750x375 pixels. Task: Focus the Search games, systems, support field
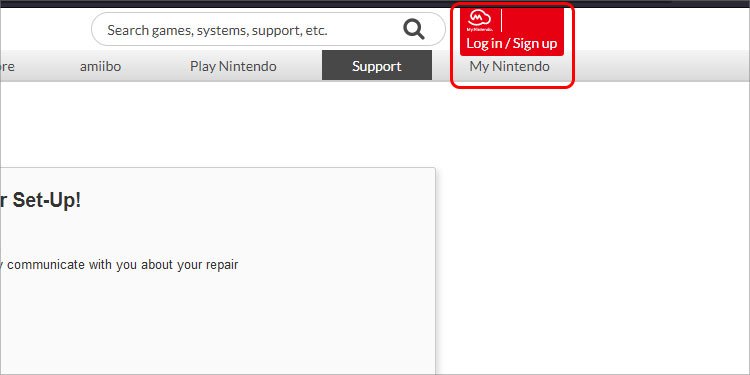[x=268, y=30]
